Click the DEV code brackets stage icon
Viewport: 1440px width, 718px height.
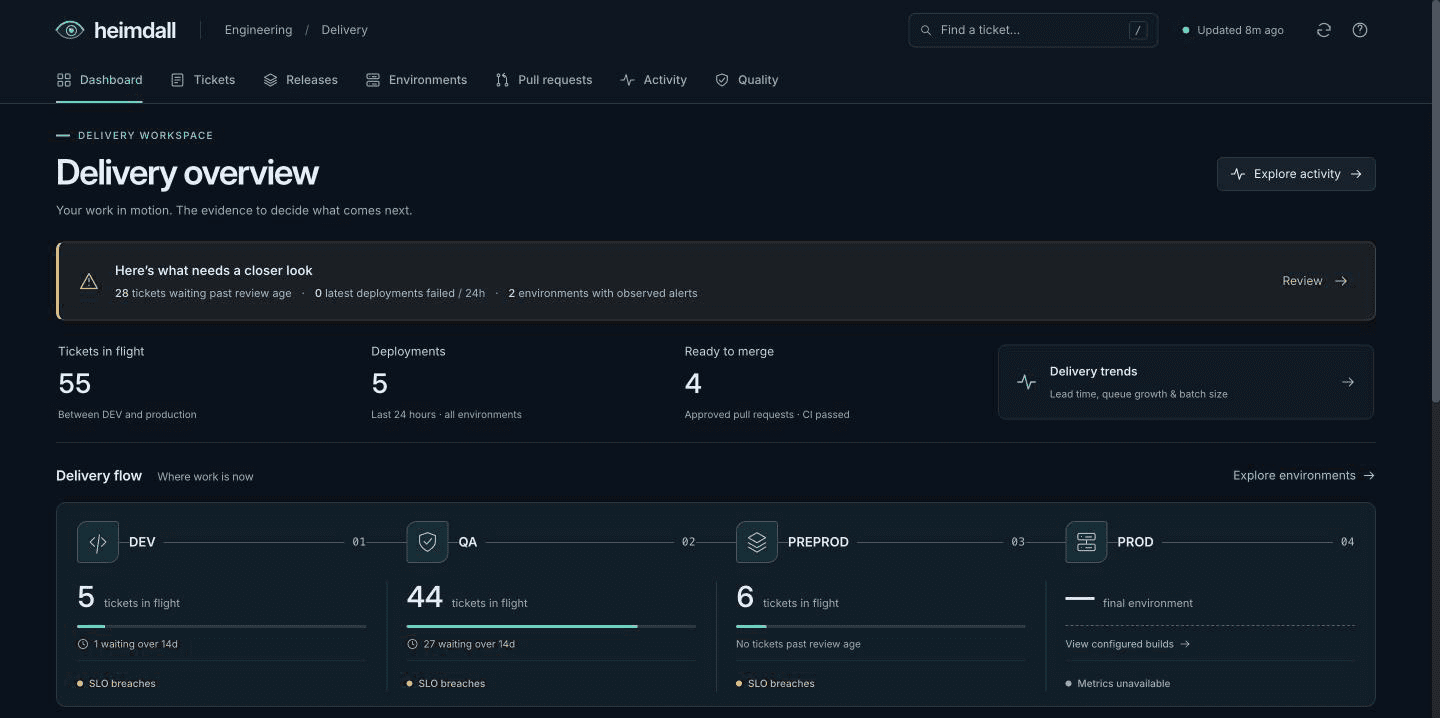point(98,542)
